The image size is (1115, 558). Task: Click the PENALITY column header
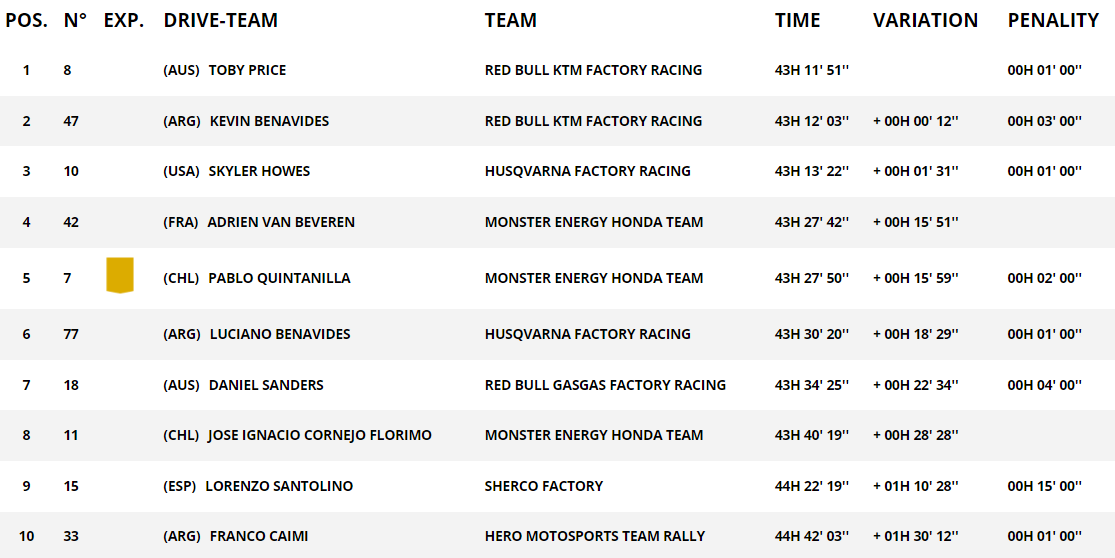[1053, 21]
